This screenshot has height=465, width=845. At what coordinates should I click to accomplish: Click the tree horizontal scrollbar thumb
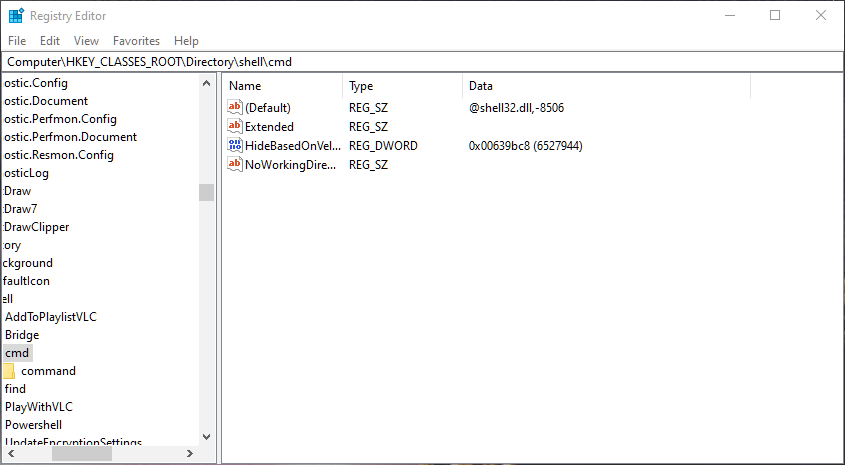pyautogui.click(x=82, y=454)
